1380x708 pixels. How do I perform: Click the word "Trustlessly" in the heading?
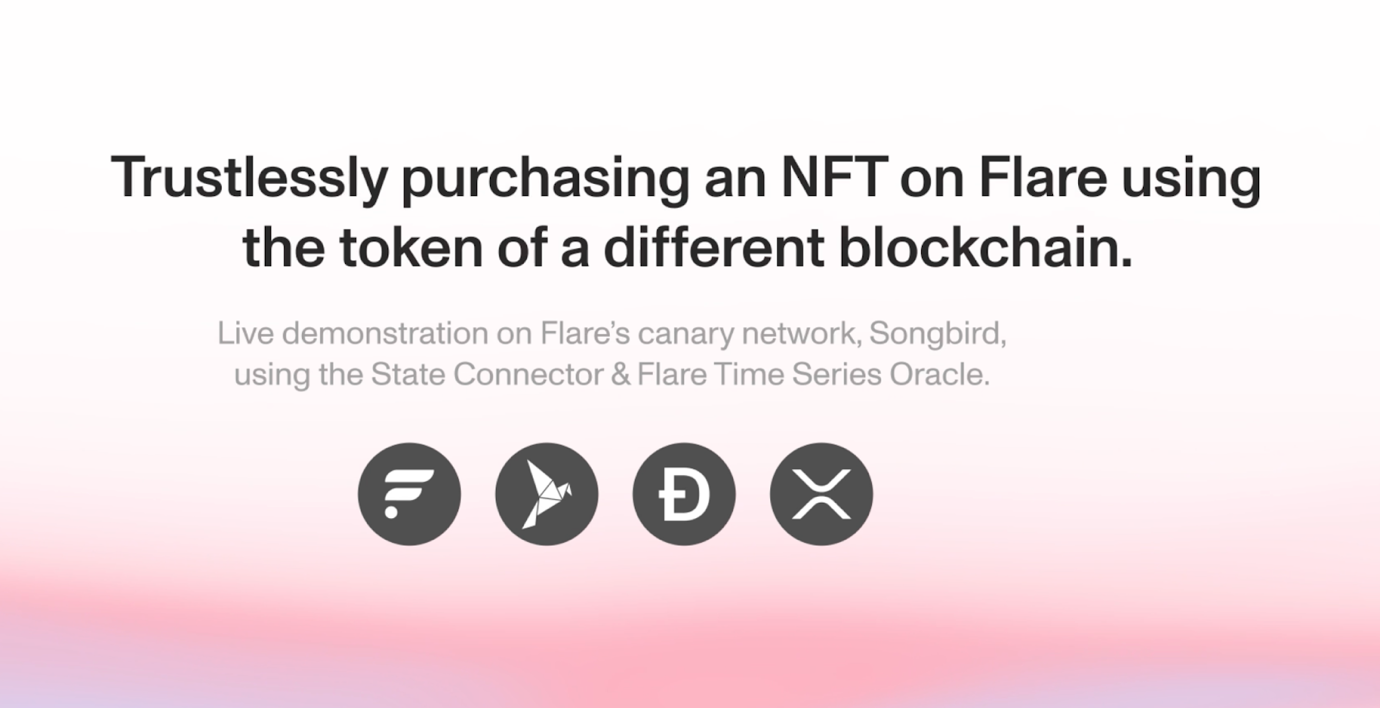[x=248, y=178]
